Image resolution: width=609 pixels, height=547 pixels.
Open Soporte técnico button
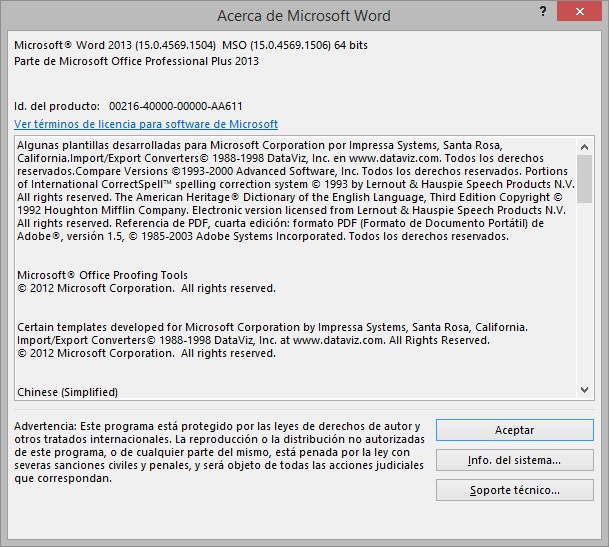point(515,490)
